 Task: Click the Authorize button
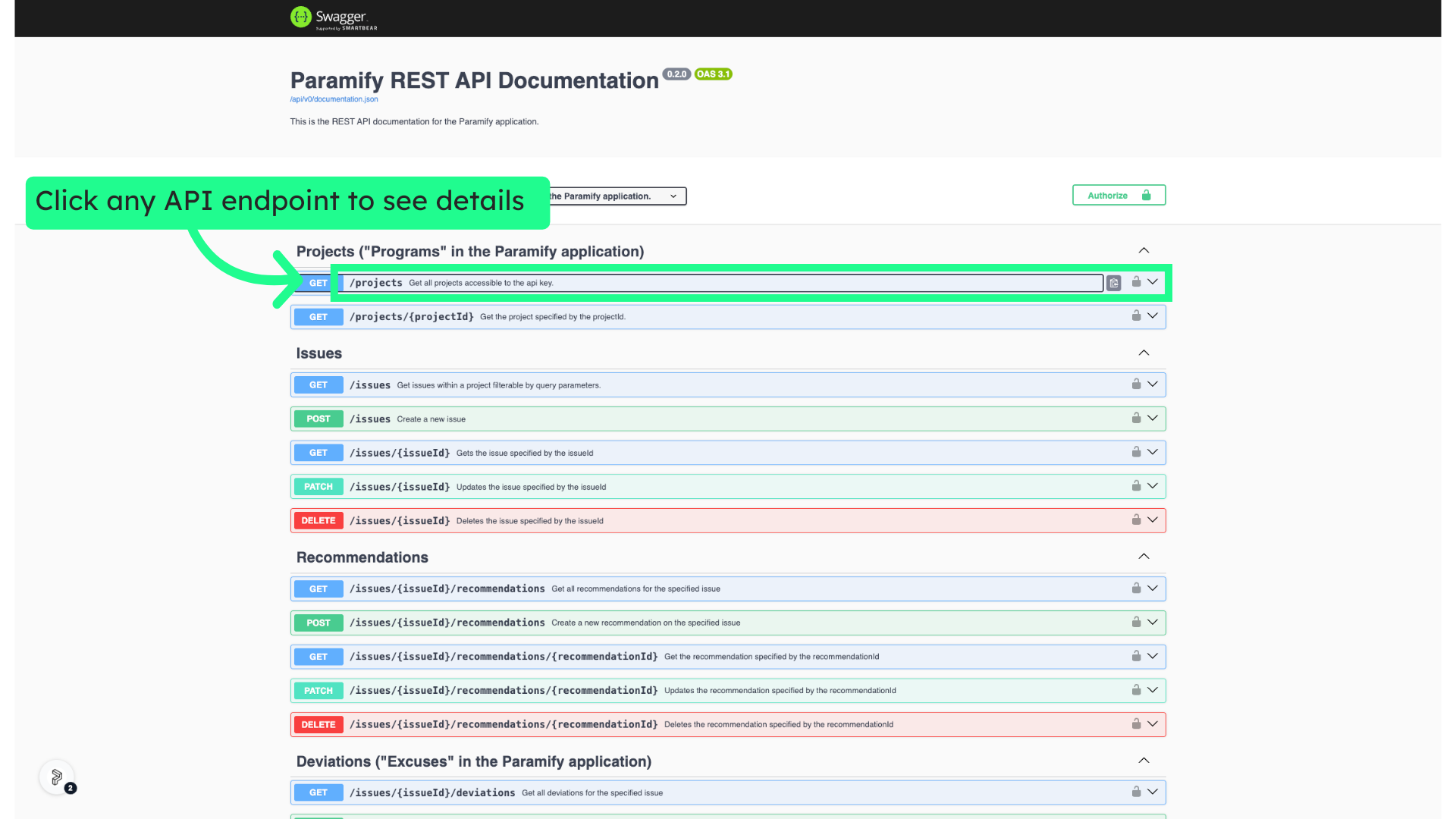click(x=1119, y=195)
